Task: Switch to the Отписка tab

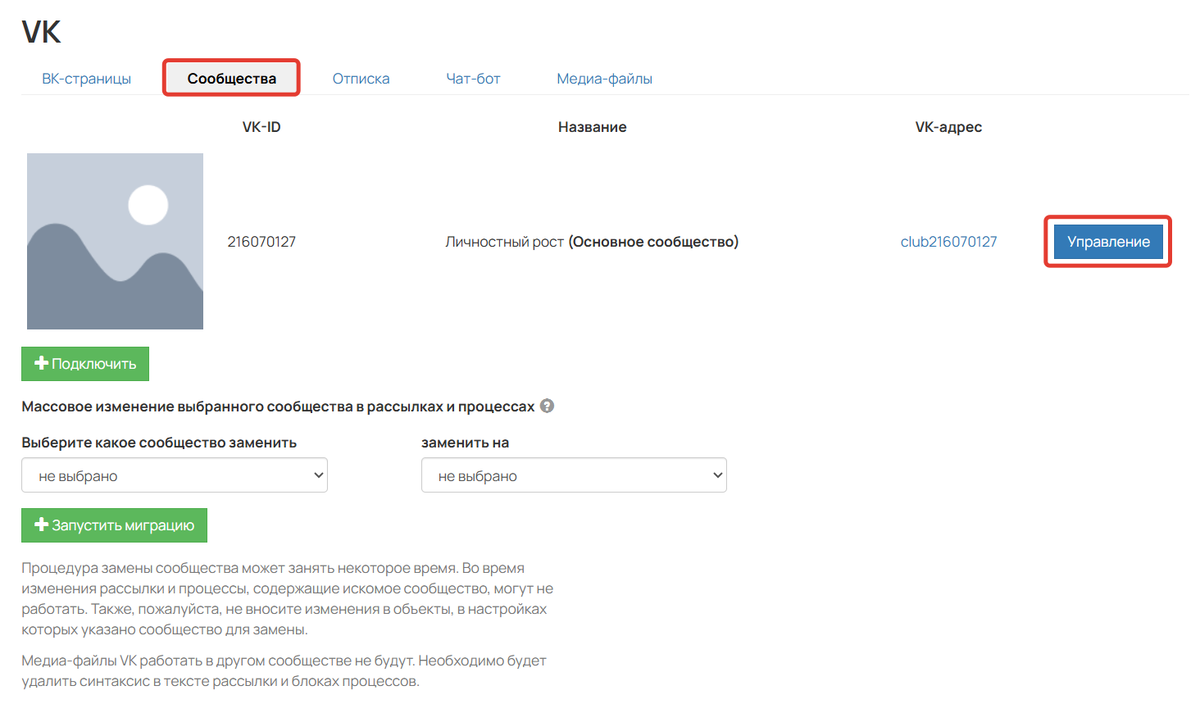Action: (361, 78)
